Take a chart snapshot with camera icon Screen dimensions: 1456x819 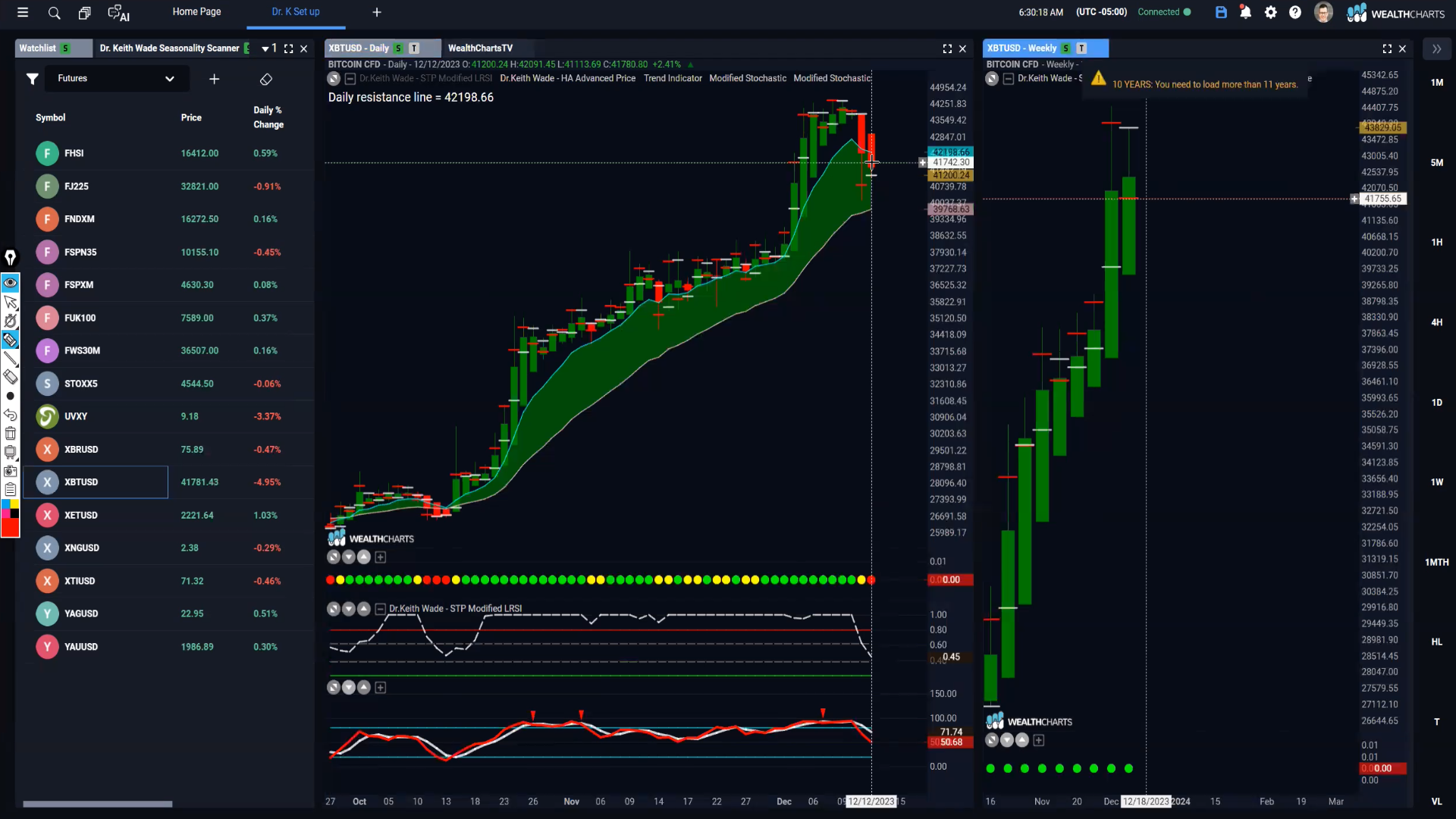pos(10,471)
